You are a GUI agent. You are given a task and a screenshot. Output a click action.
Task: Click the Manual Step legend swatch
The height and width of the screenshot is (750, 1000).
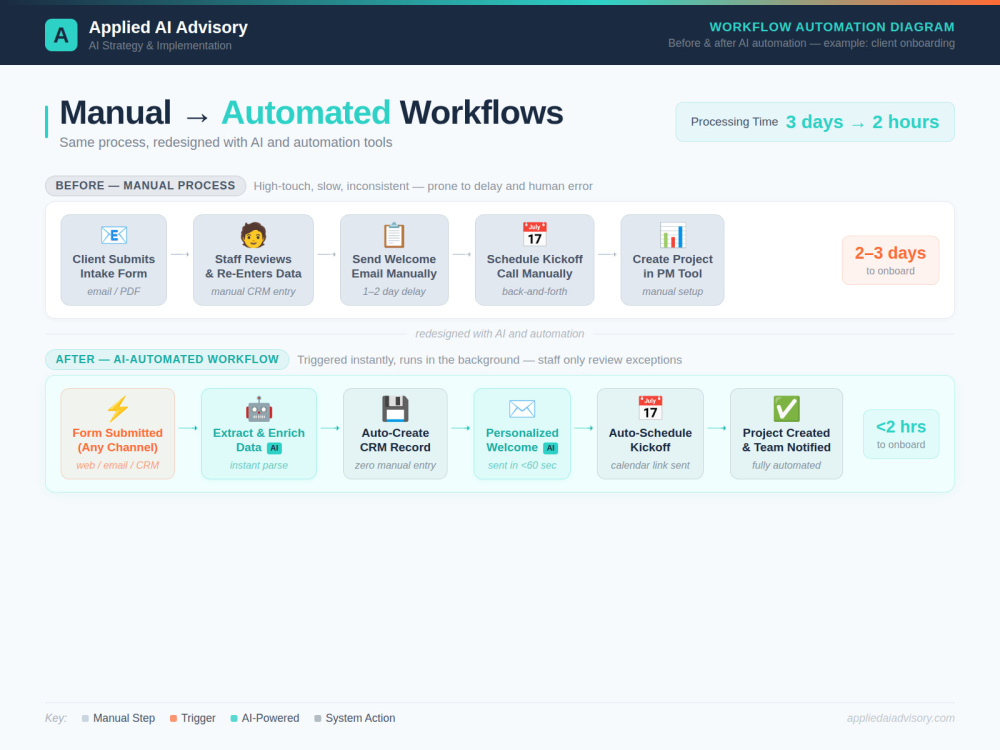(x=85, y=719)
